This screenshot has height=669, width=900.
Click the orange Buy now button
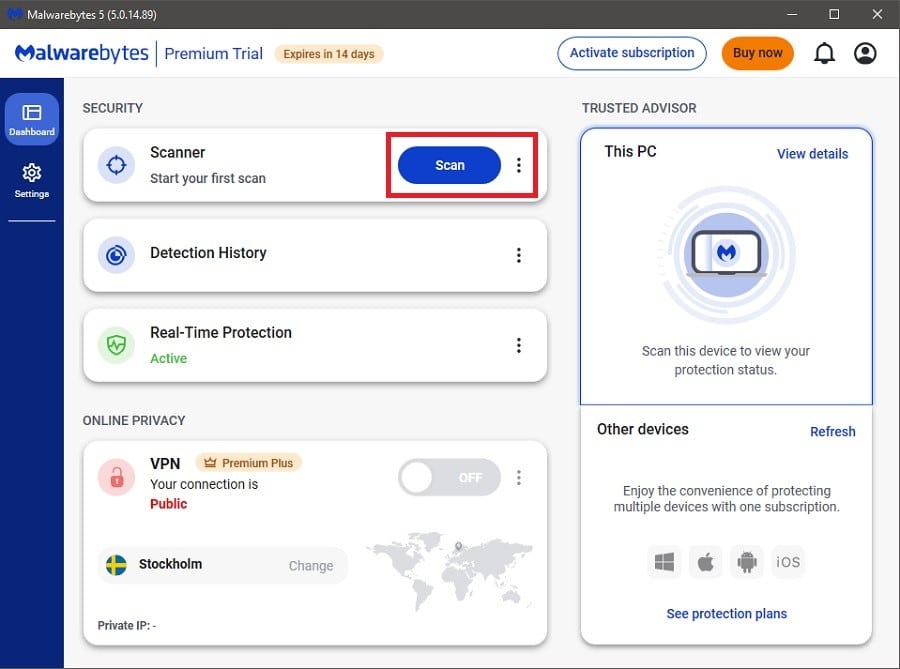(x=757, y=53)
